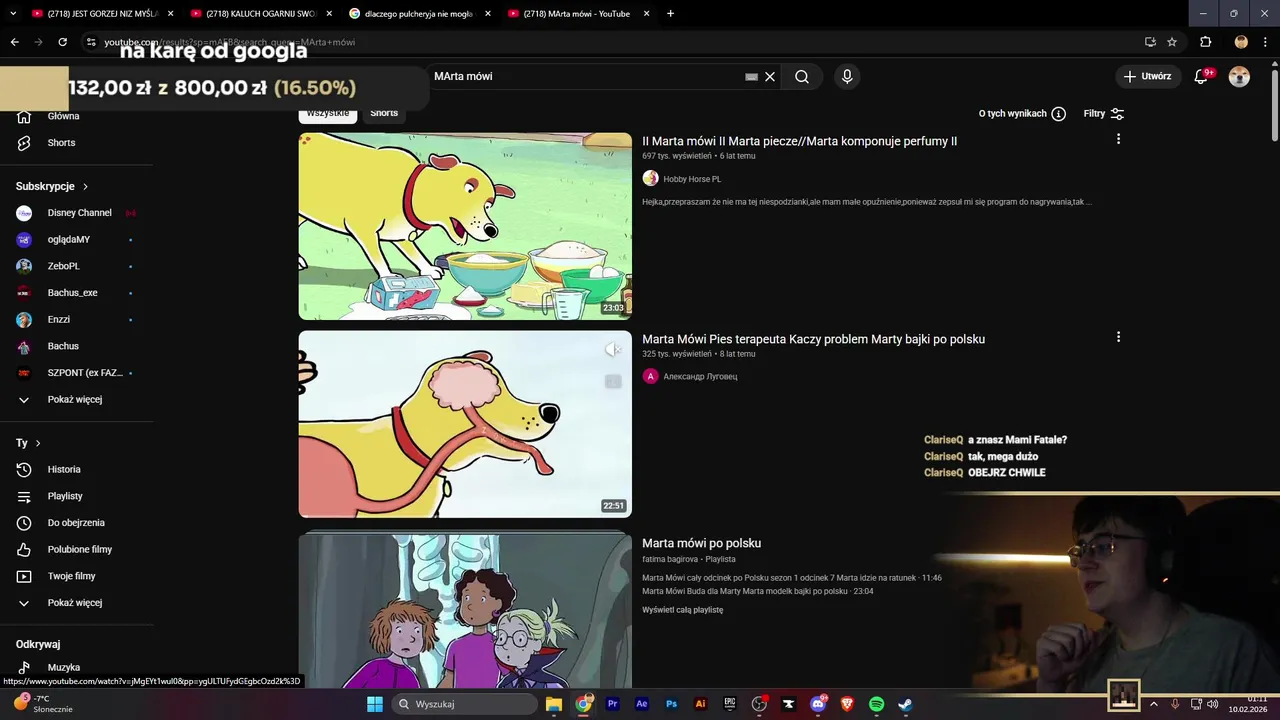Open Discord from taskbar
1280x720 pixels.
tap(818, 704)
